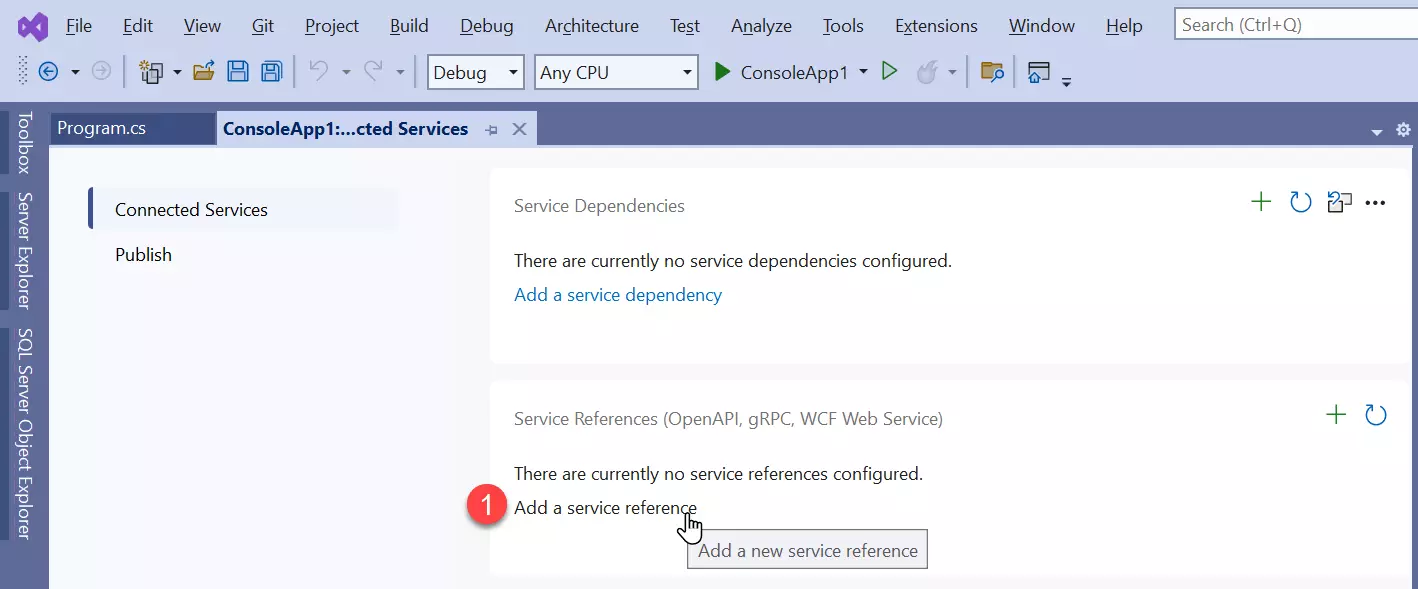Click the New Project toolbar icon
Image resolution: width=1418 pixels, height=589 pixels.
coord(151,72)
